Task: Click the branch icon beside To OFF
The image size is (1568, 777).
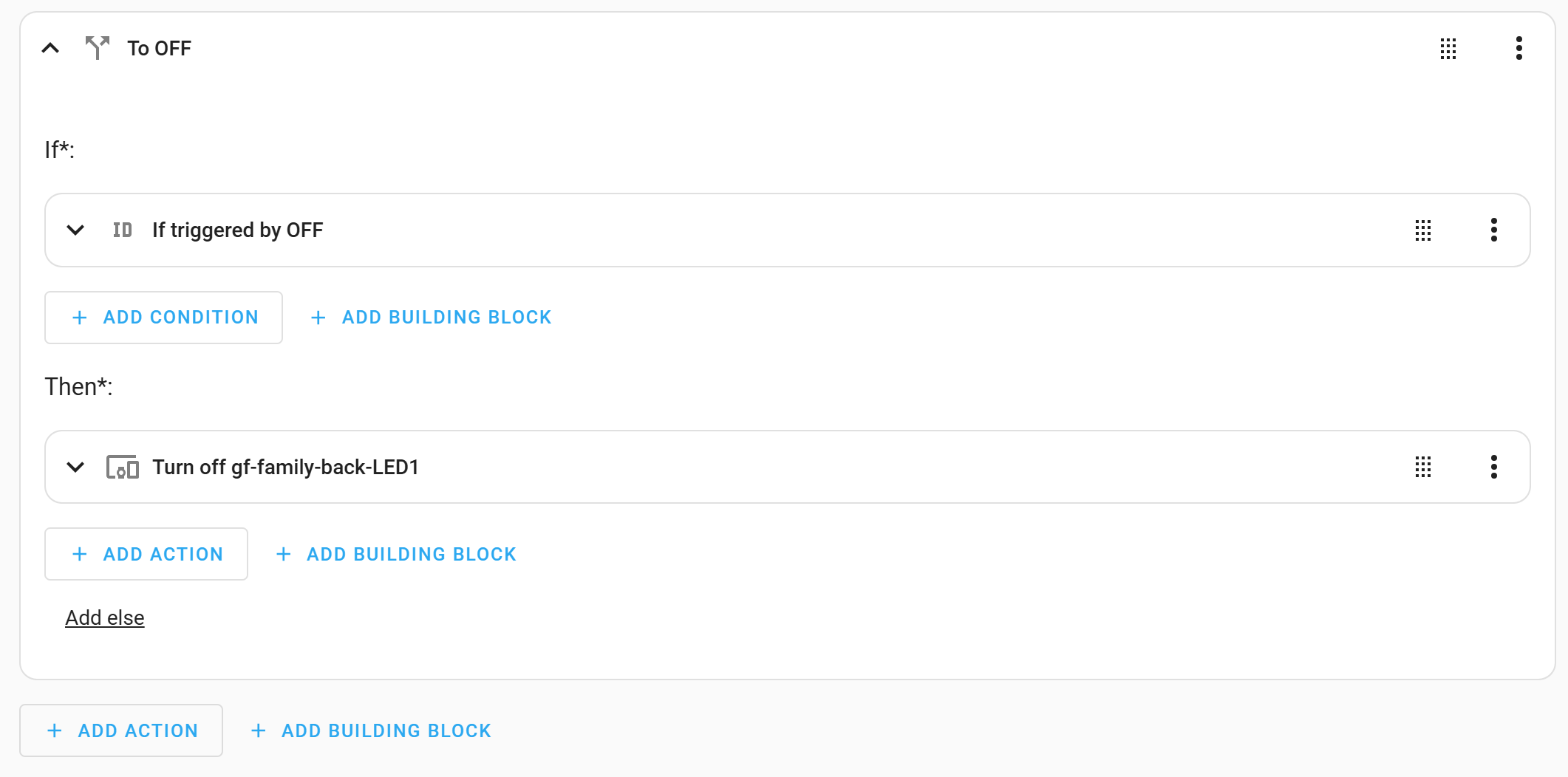Action: tap(97, 48)
